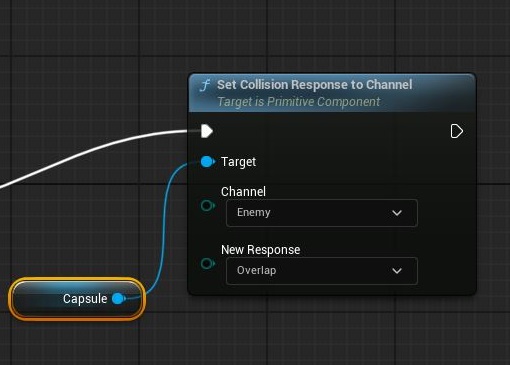Click the blue Target input pin
Image resolution: width=510 pixels, height=365 pixels.
[208, 162]
